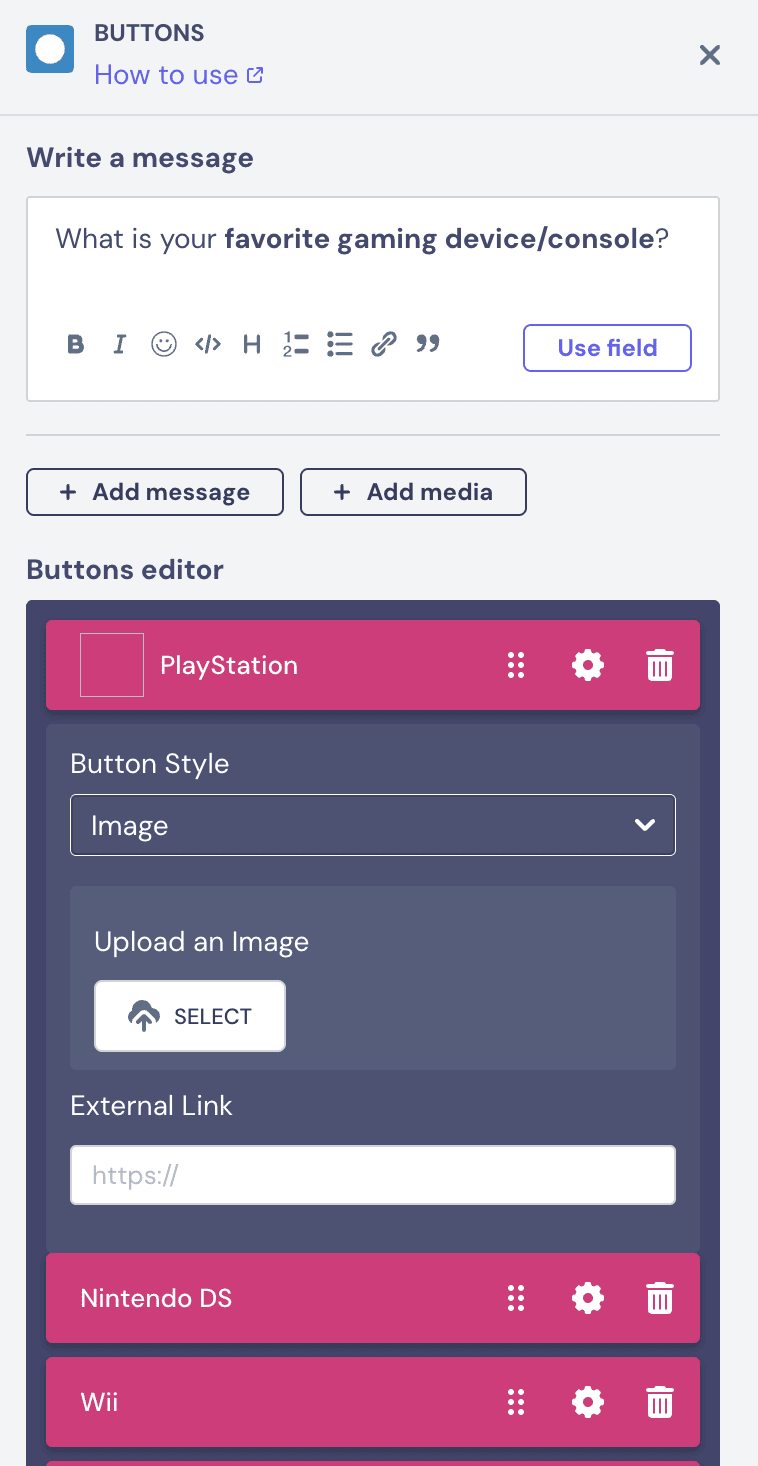The height and width of the screenshot is (1466, 758).
Task: Delete the Wii button
Action: (660, 1402)
